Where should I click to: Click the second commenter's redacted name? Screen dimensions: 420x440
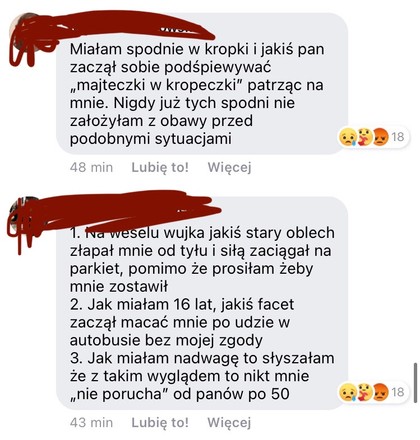133,210
